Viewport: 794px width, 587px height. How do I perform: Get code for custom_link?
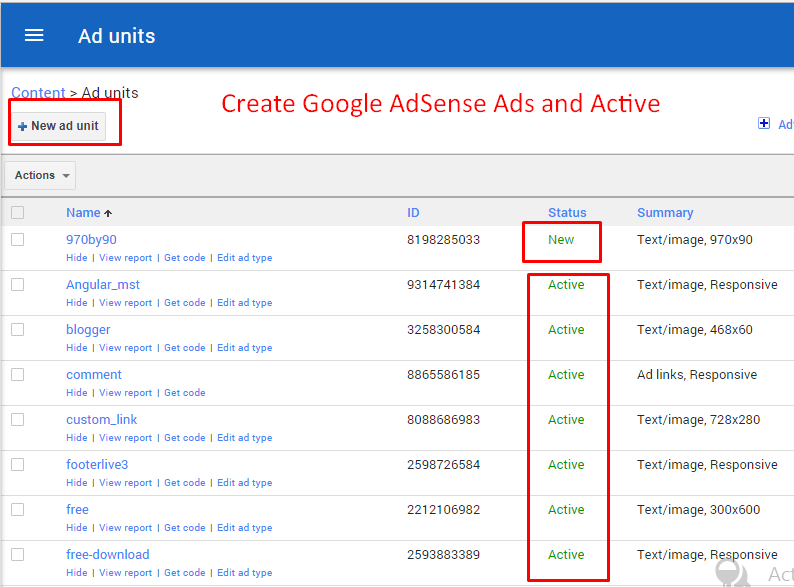pos(185,438)
